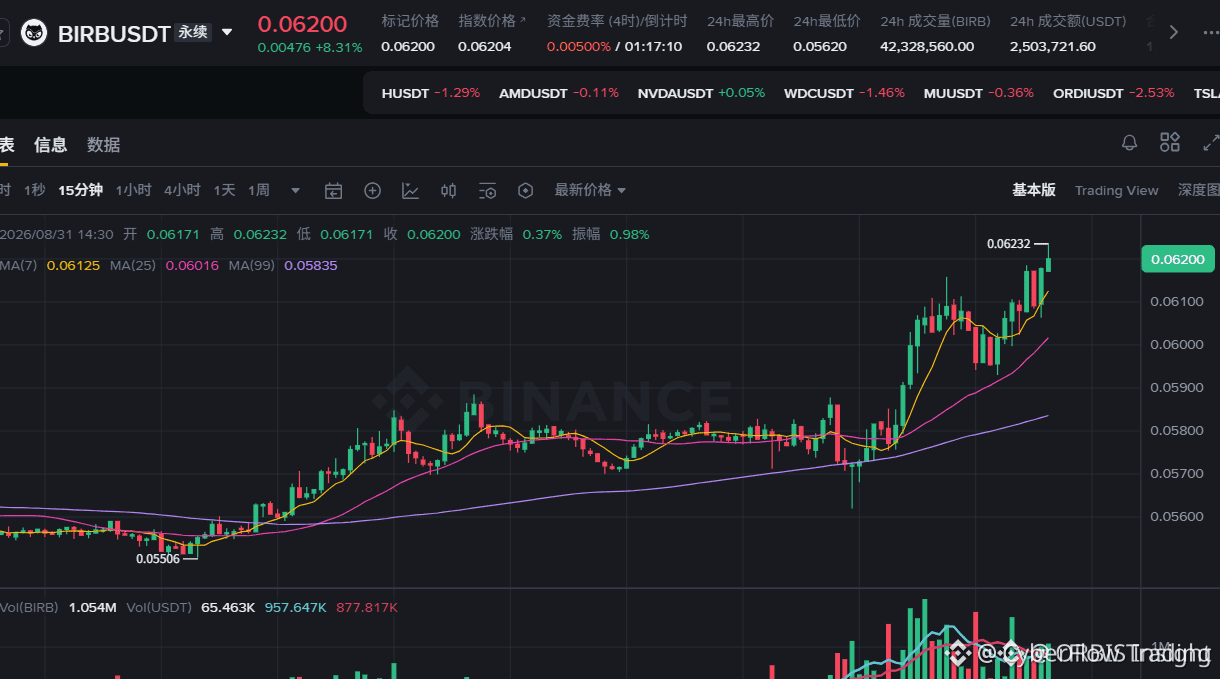The image size is (1220, 679).
Task: Click the Vol(USDT) volume label
Action: (159, 607)
